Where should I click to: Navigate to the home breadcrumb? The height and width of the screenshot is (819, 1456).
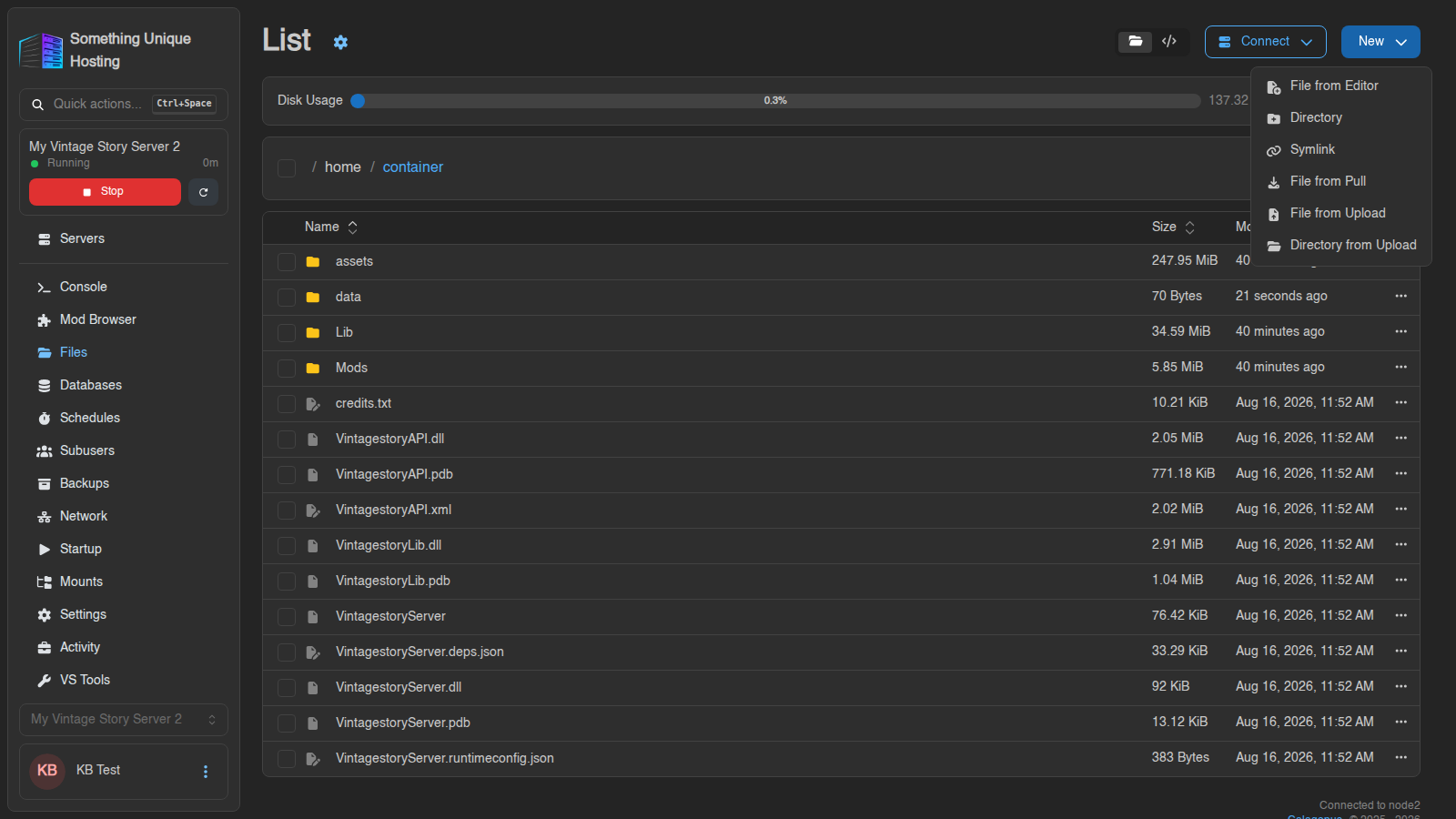point(343,167)
